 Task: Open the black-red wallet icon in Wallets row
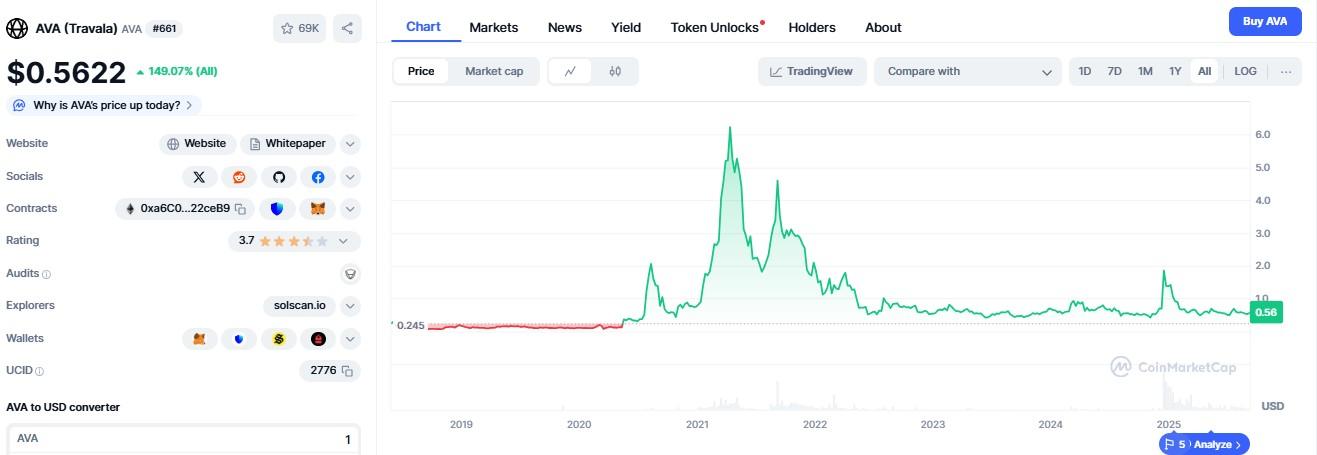[x=318, y=339]
